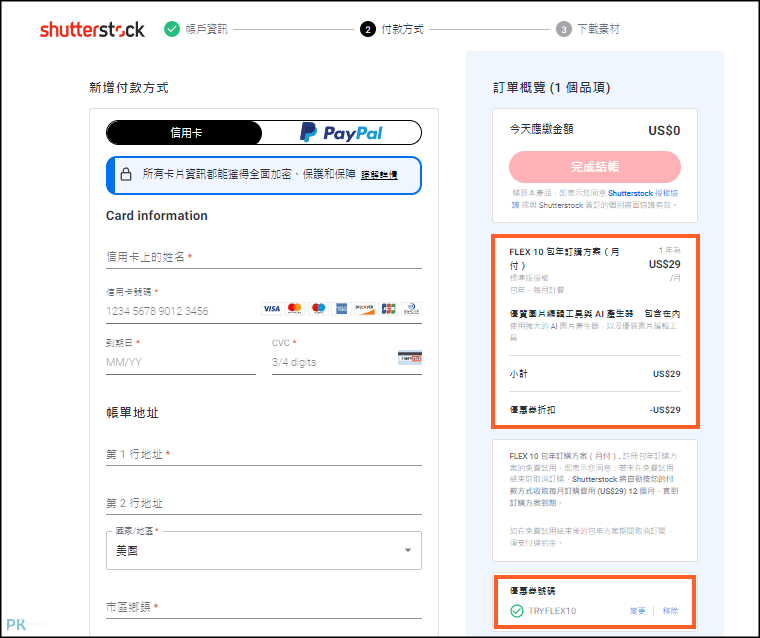Click the '包含在內' text
This screenshot has width=760, height=638.
point(662,314)
